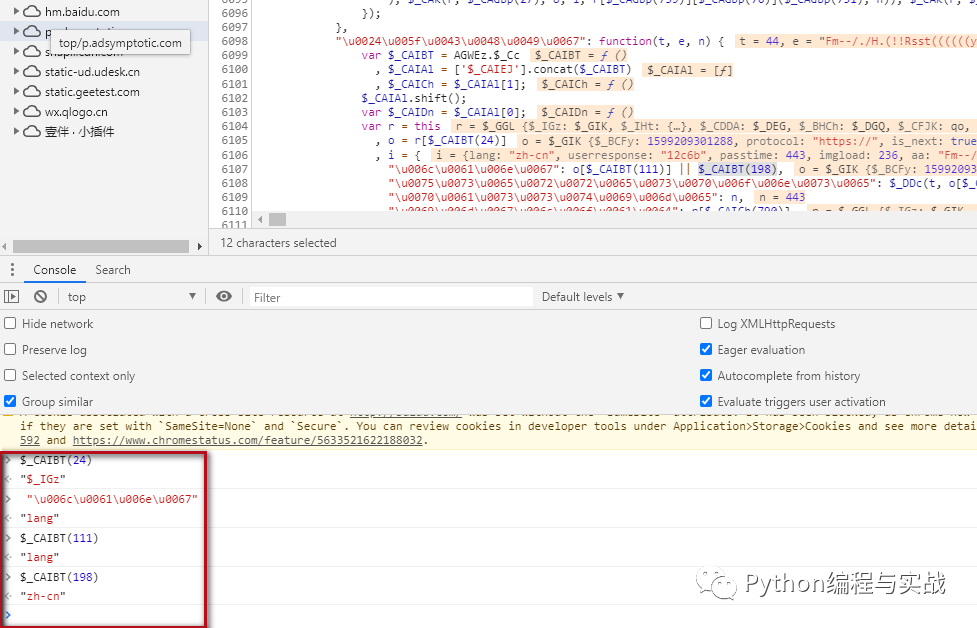
Task: Select static.geetest.com in the sources tree
Action: coord(92,92)
